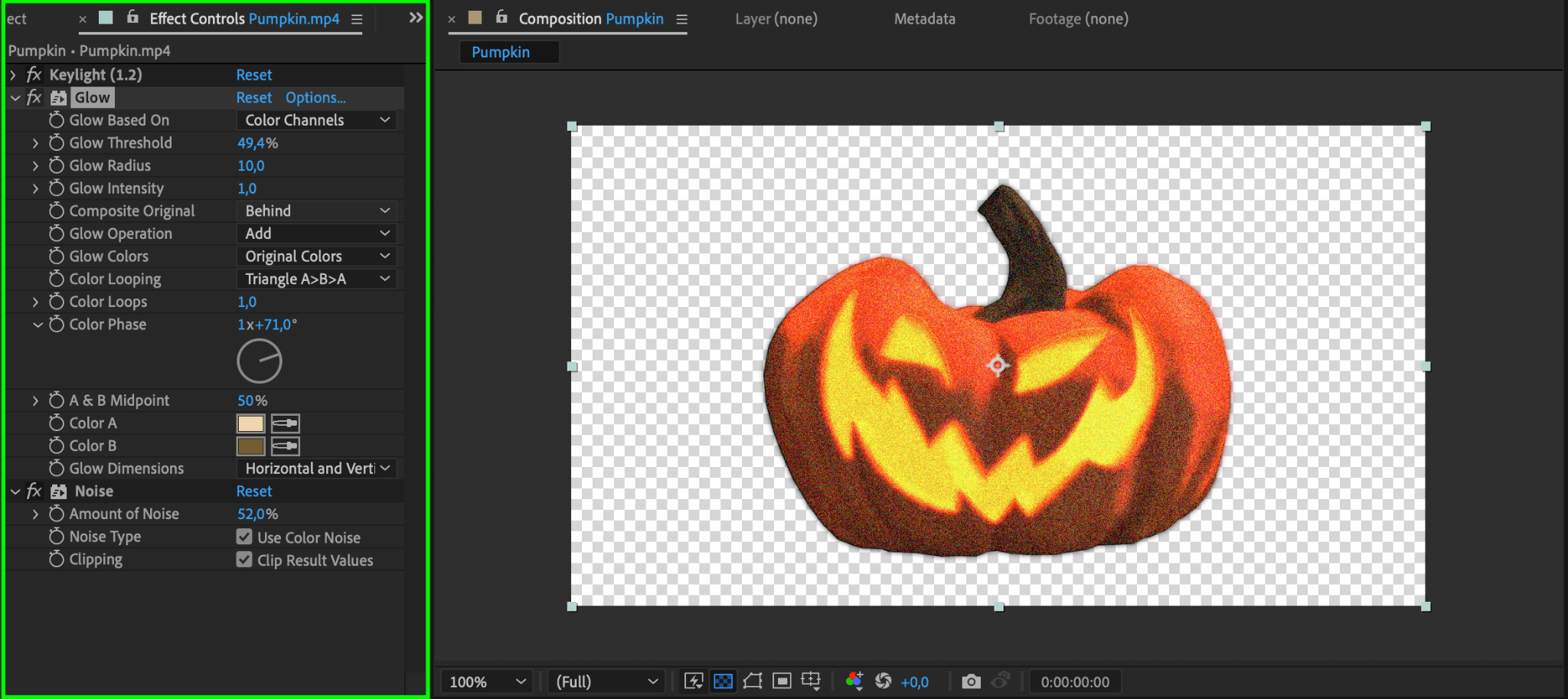The image size is (1568, 699).
Task: Click Reset for the Noise effect
Action: pos(253,491)
